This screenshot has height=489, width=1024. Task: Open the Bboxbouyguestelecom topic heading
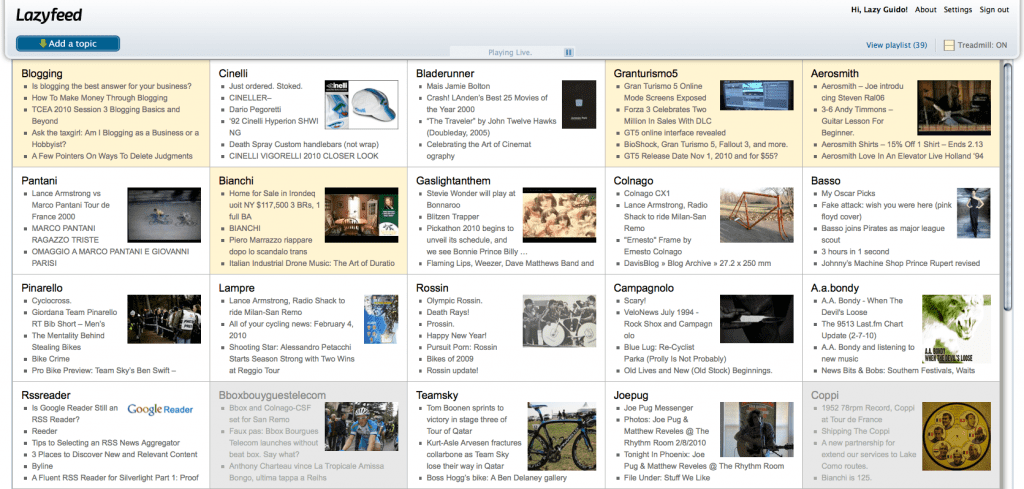(272, 395)
